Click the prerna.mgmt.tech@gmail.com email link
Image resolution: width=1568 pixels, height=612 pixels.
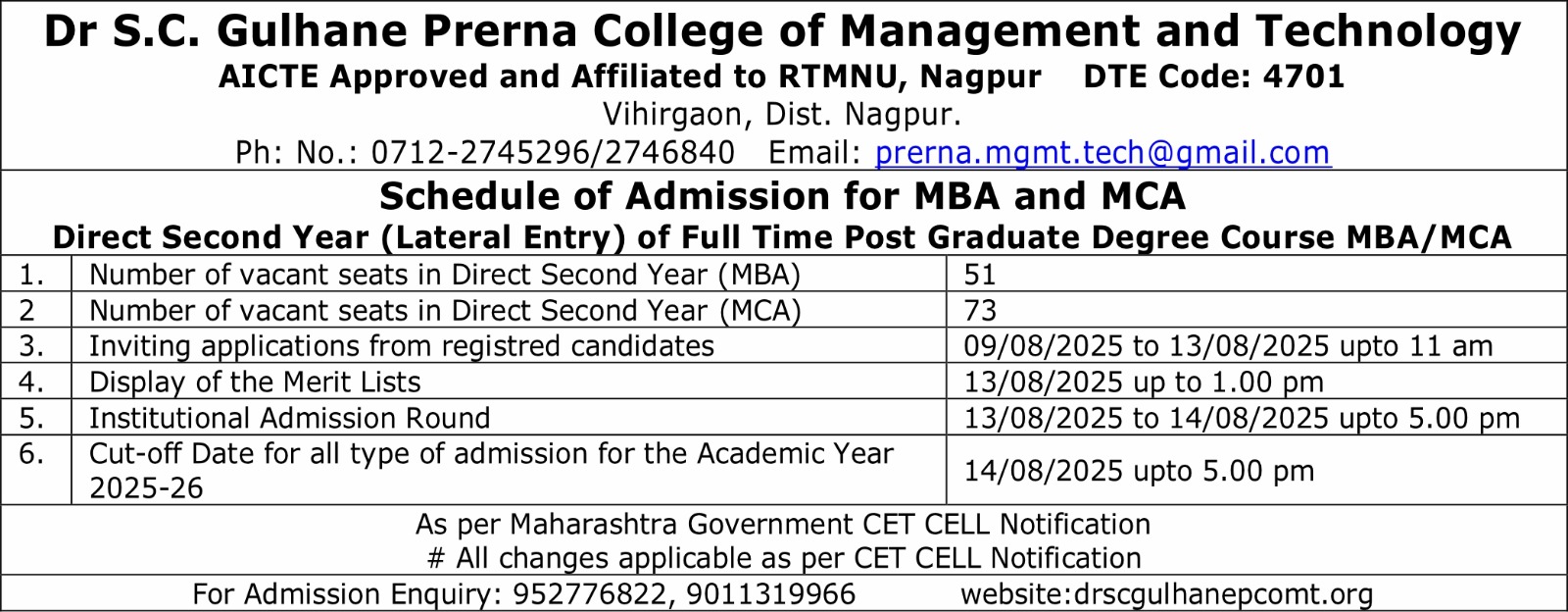1102,153
